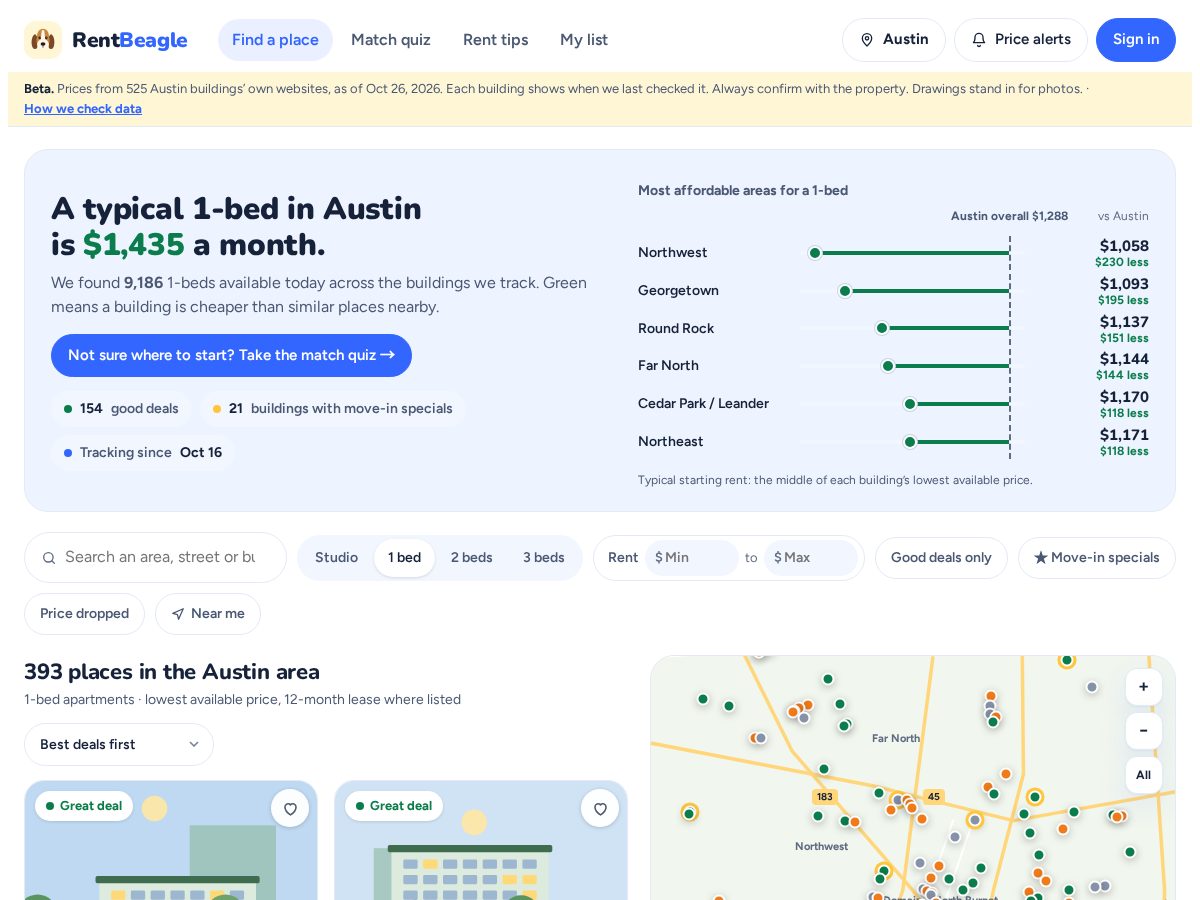
Task: Click the $1,058 Northwest price
Action: click(x=1124, y=246)
